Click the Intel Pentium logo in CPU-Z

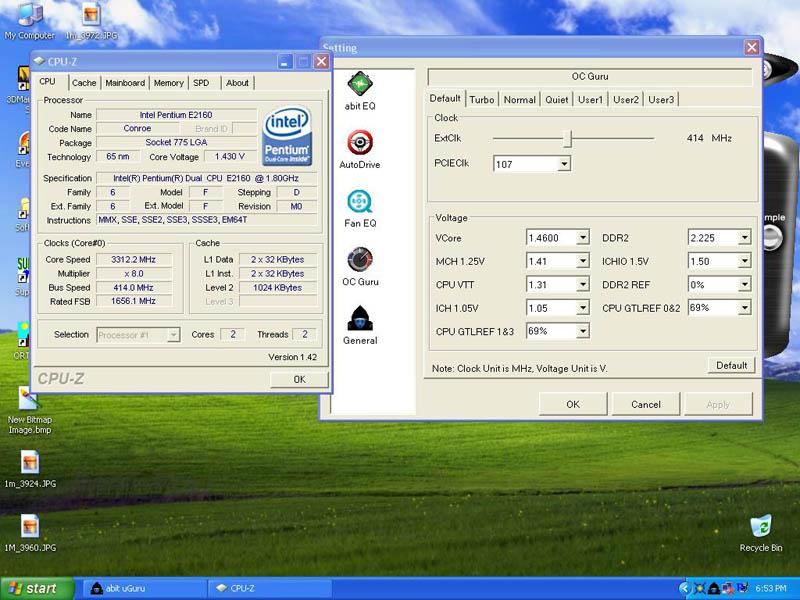[x=287, y=136]
